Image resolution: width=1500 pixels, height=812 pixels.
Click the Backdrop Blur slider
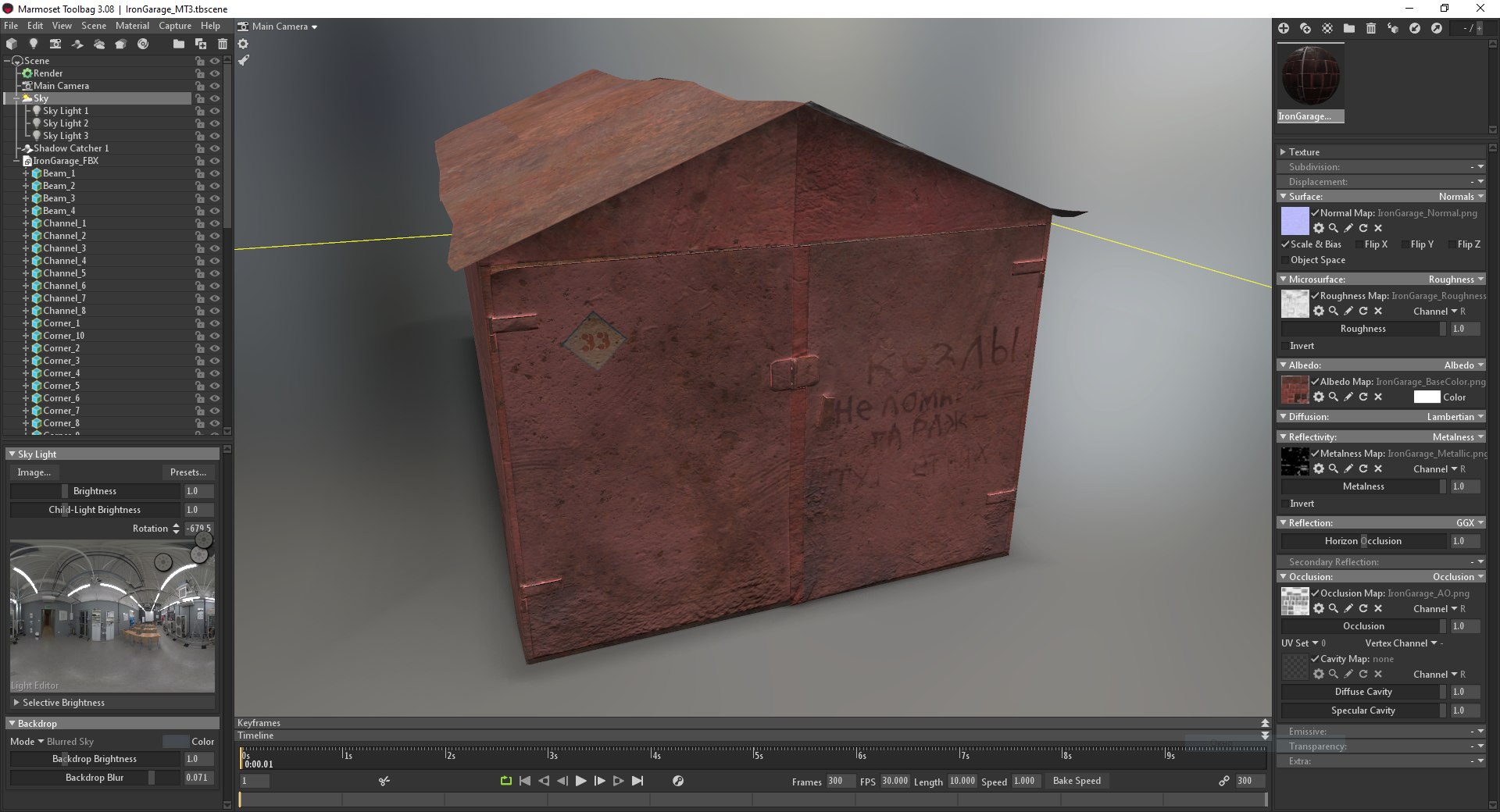click(95, 778)
